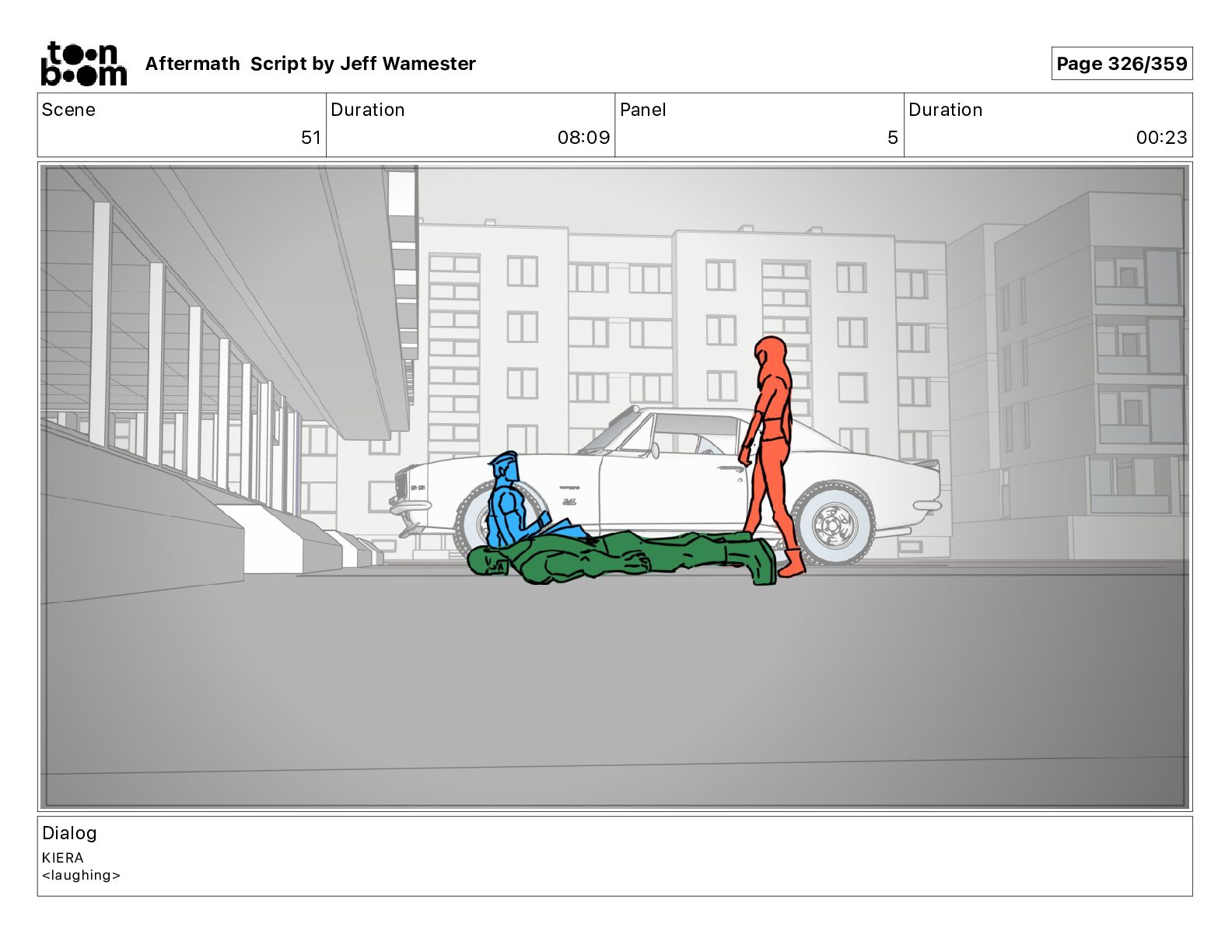Select the scene number '51'
The width and height of the screenshot is (1232, 952).
pos(311,138)
